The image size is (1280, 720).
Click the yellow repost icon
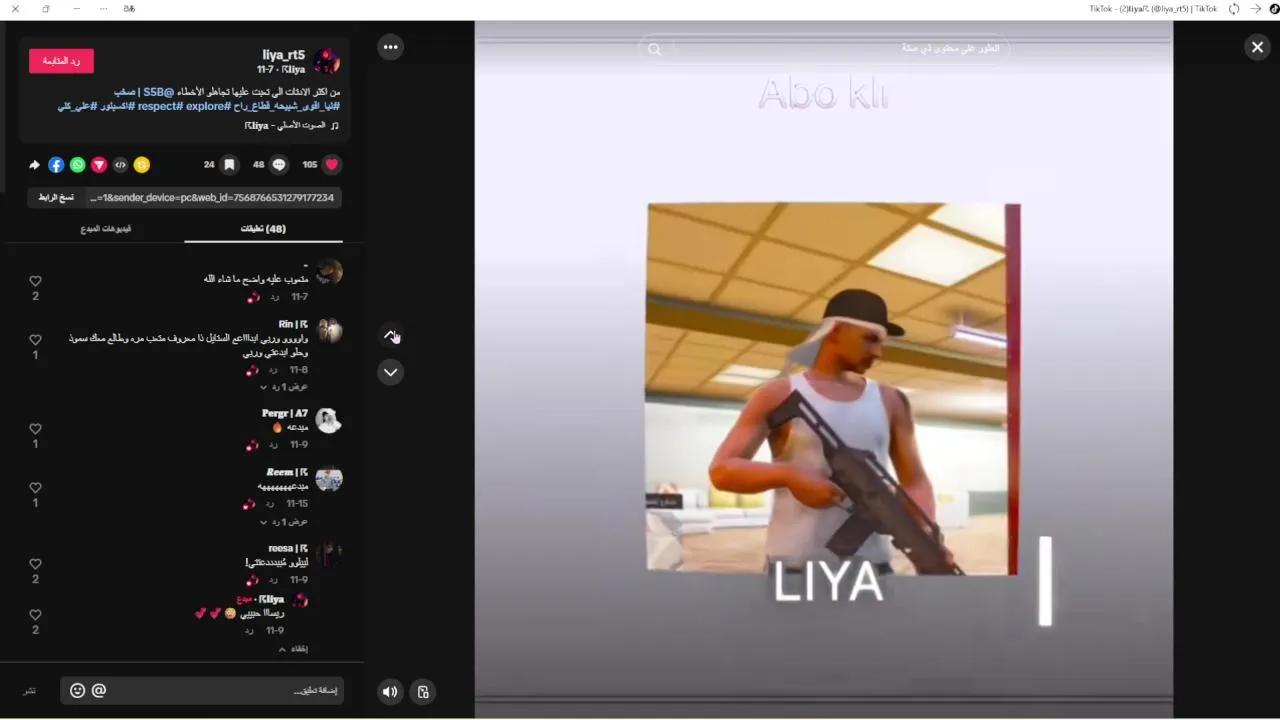tap(142, 165)
